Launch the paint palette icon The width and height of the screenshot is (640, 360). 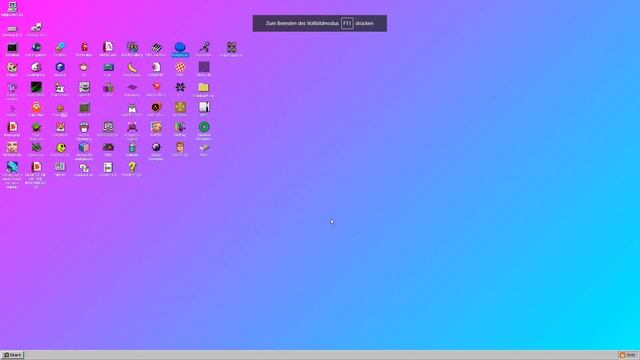click(12, 67)
